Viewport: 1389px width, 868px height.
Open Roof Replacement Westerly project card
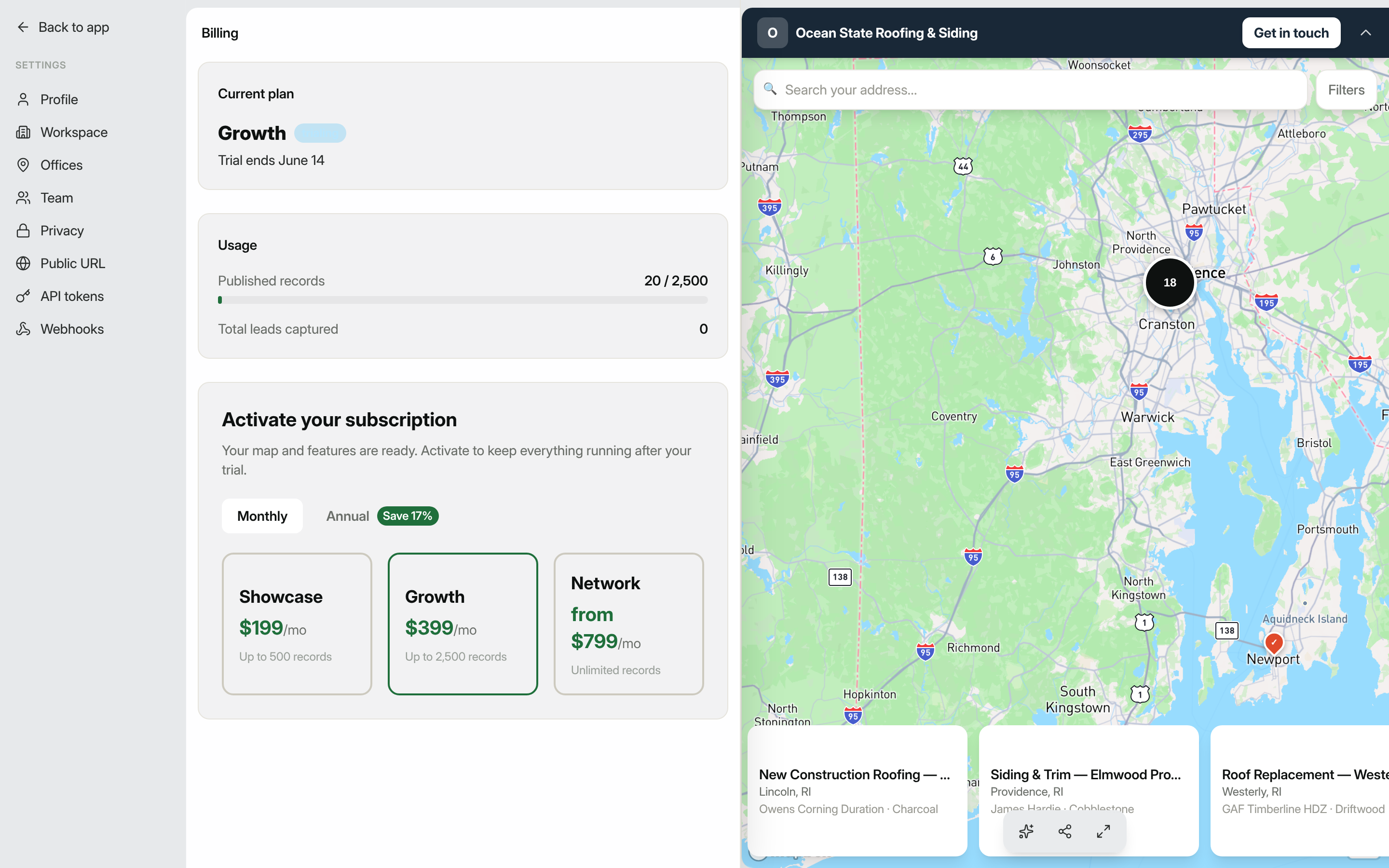(x=1299, y=790)
